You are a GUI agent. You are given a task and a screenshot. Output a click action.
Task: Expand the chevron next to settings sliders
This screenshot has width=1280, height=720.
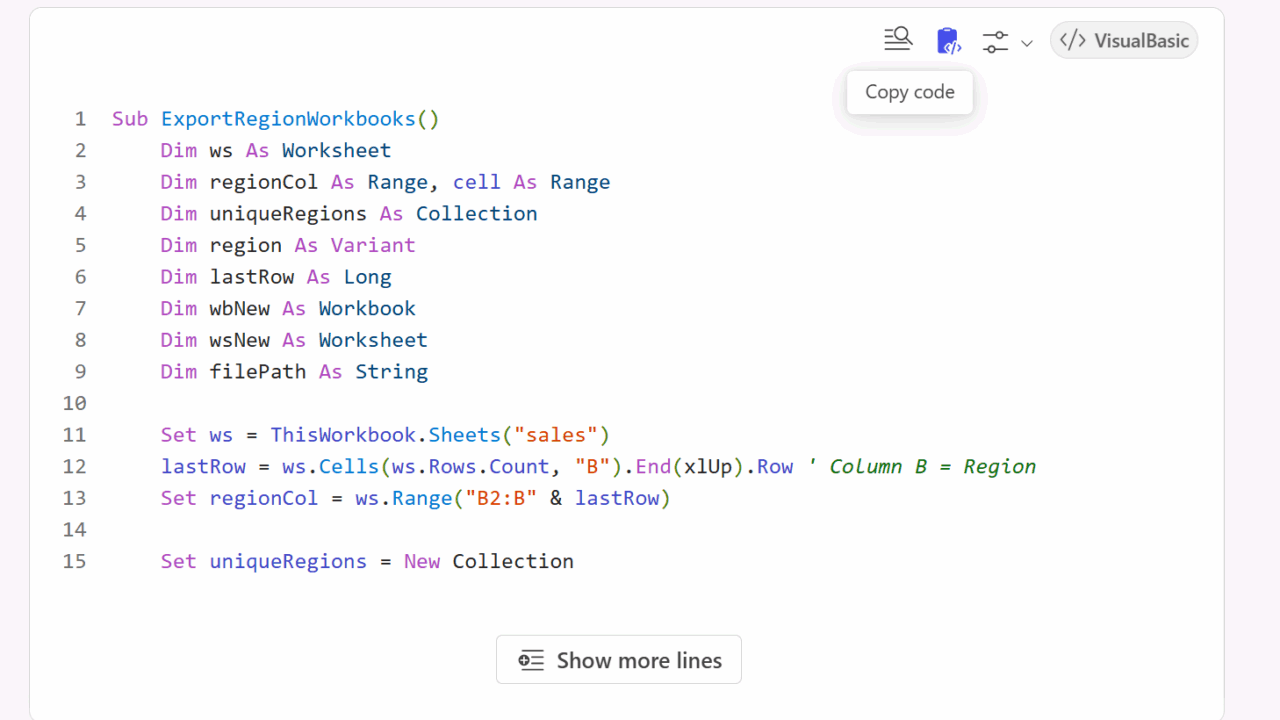click(x=1027, y=43)
